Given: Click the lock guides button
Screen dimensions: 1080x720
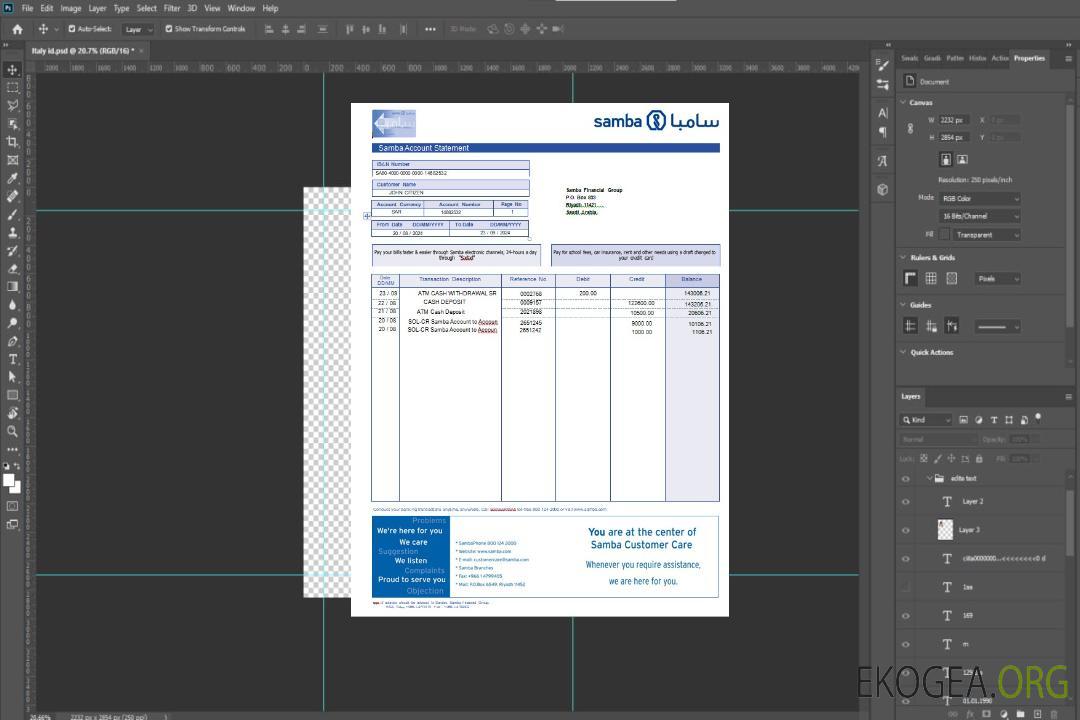Looking at the screenshot, I should pyautogui.click(x=931, y=327).
